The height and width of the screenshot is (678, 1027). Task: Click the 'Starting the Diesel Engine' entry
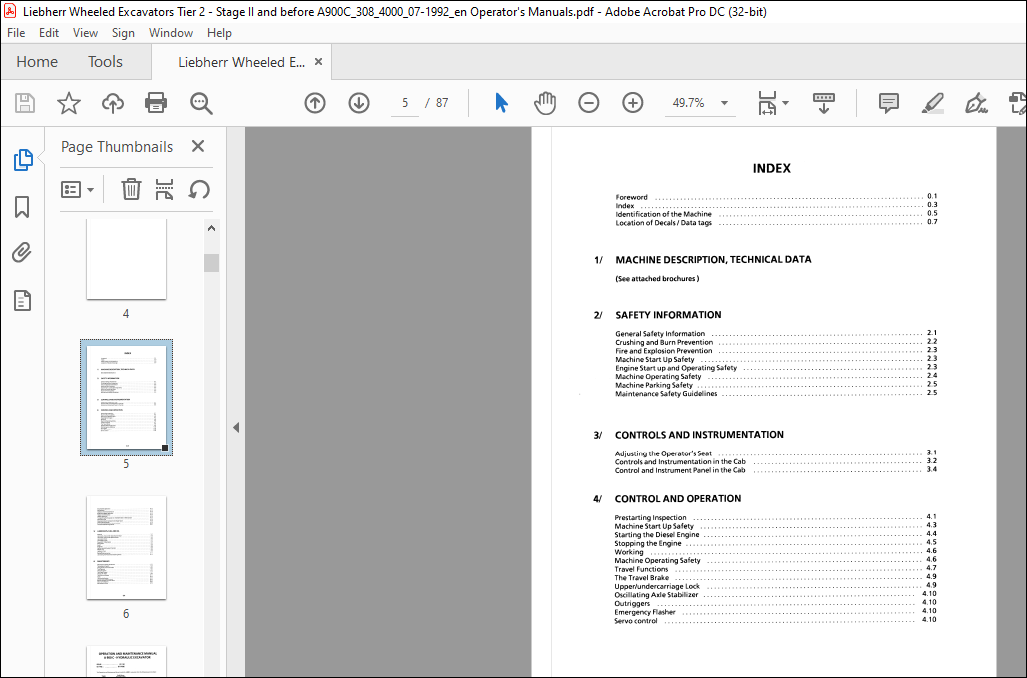coord(657,535)
